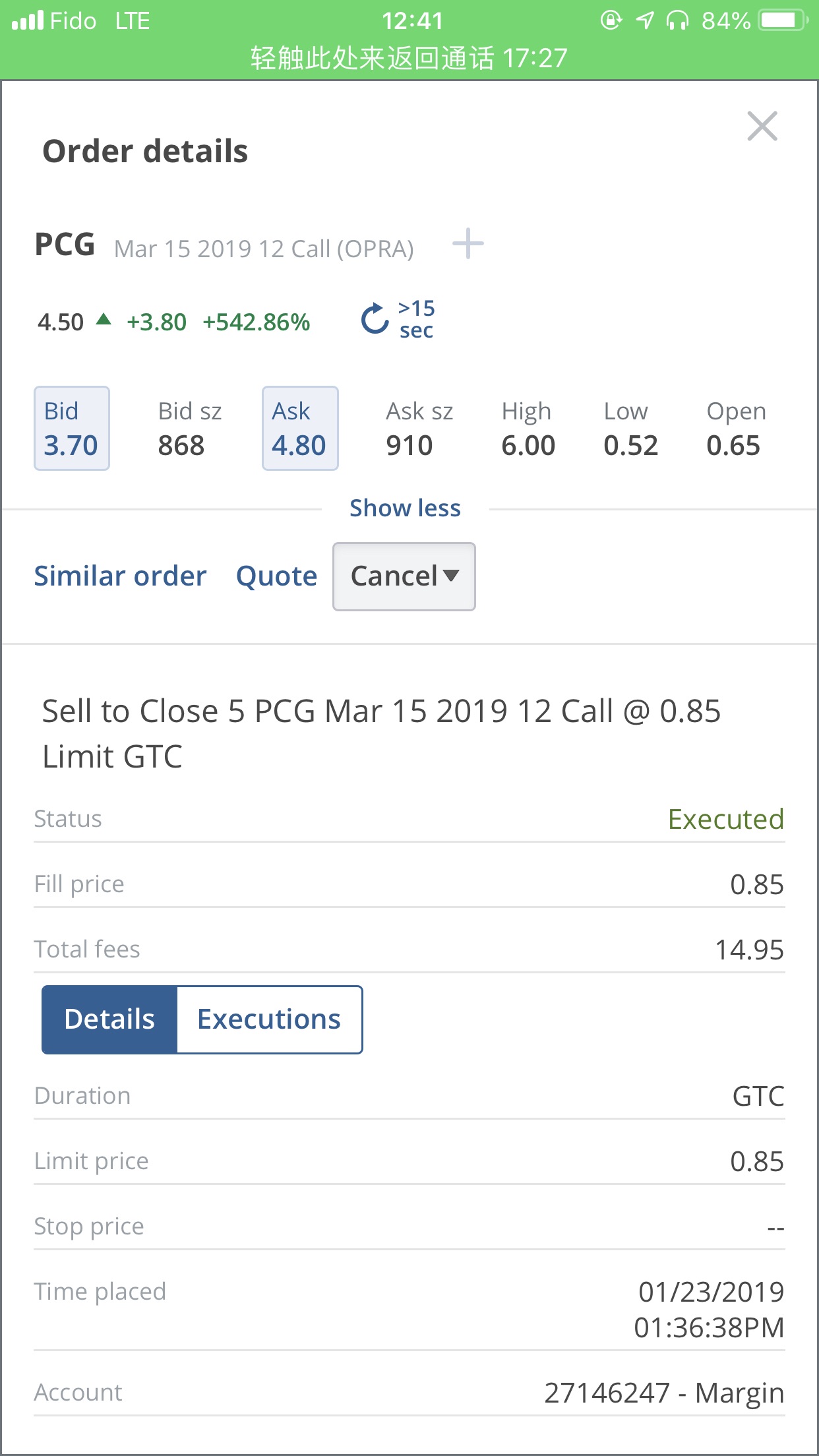The height and width of the screenshot is (1456, 819).
Task: Tap the location arrow status icon
Action: coord(644,20)
